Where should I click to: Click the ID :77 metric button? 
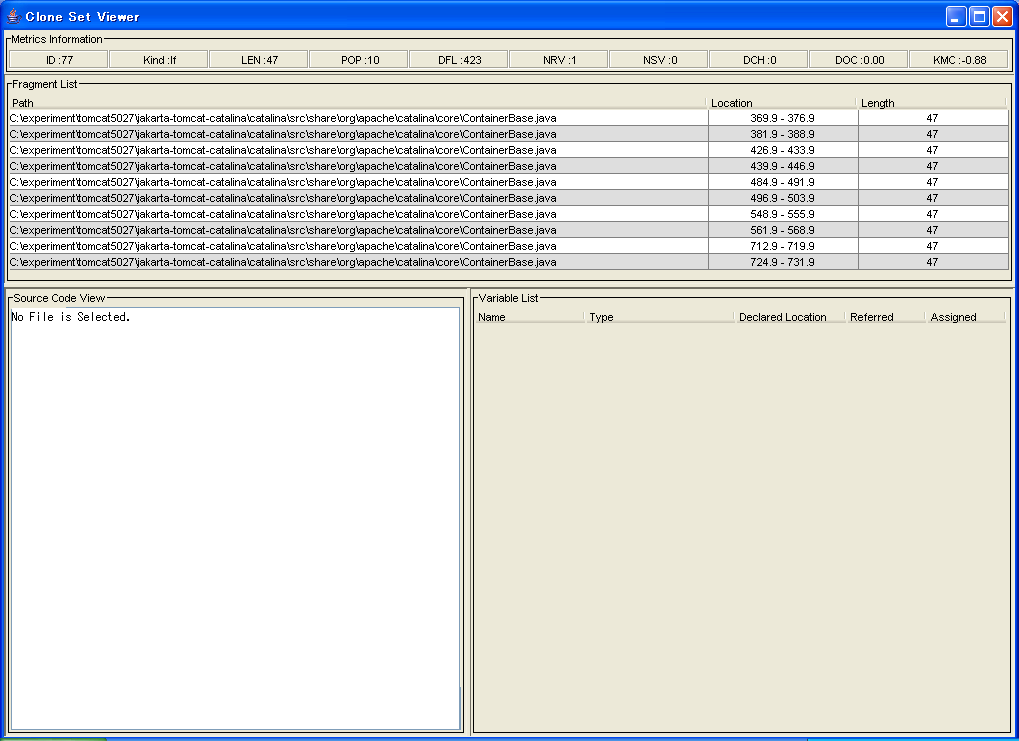coord(59,60)
